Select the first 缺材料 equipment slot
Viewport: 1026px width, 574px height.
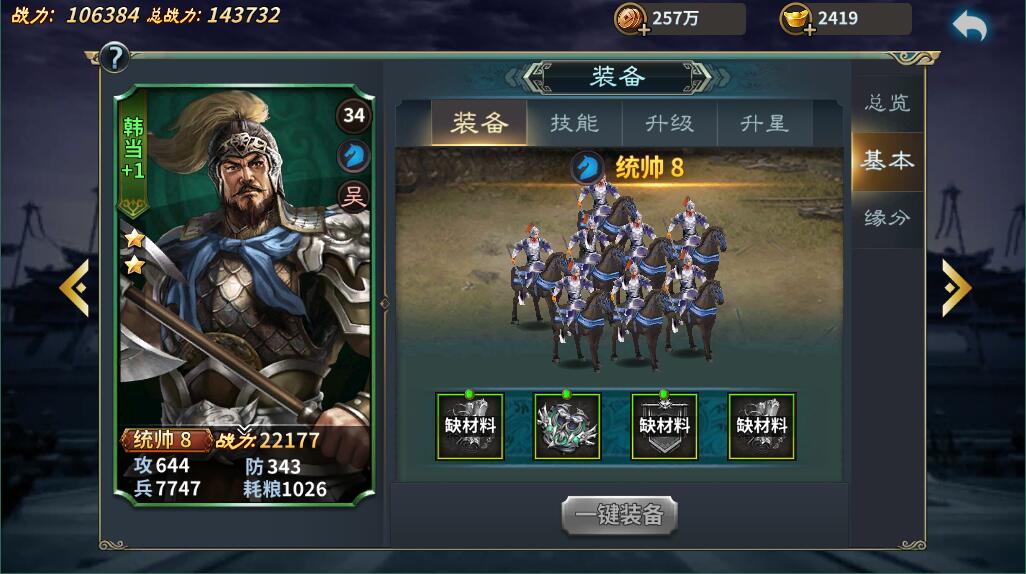pos(470,426)
